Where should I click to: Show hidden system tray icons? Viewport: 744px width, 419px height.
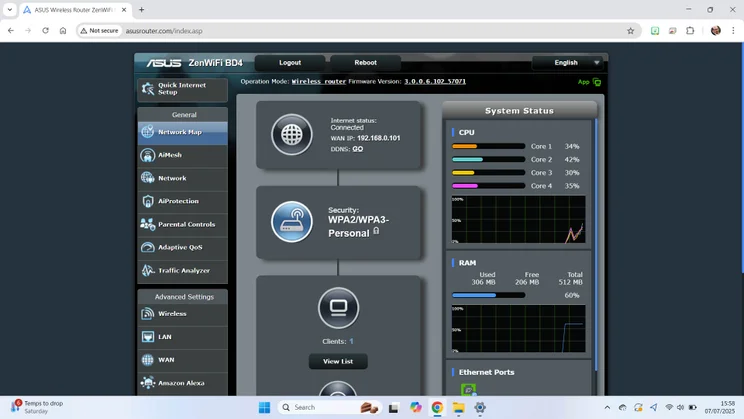pyautogui.click(x=607, y=408)
